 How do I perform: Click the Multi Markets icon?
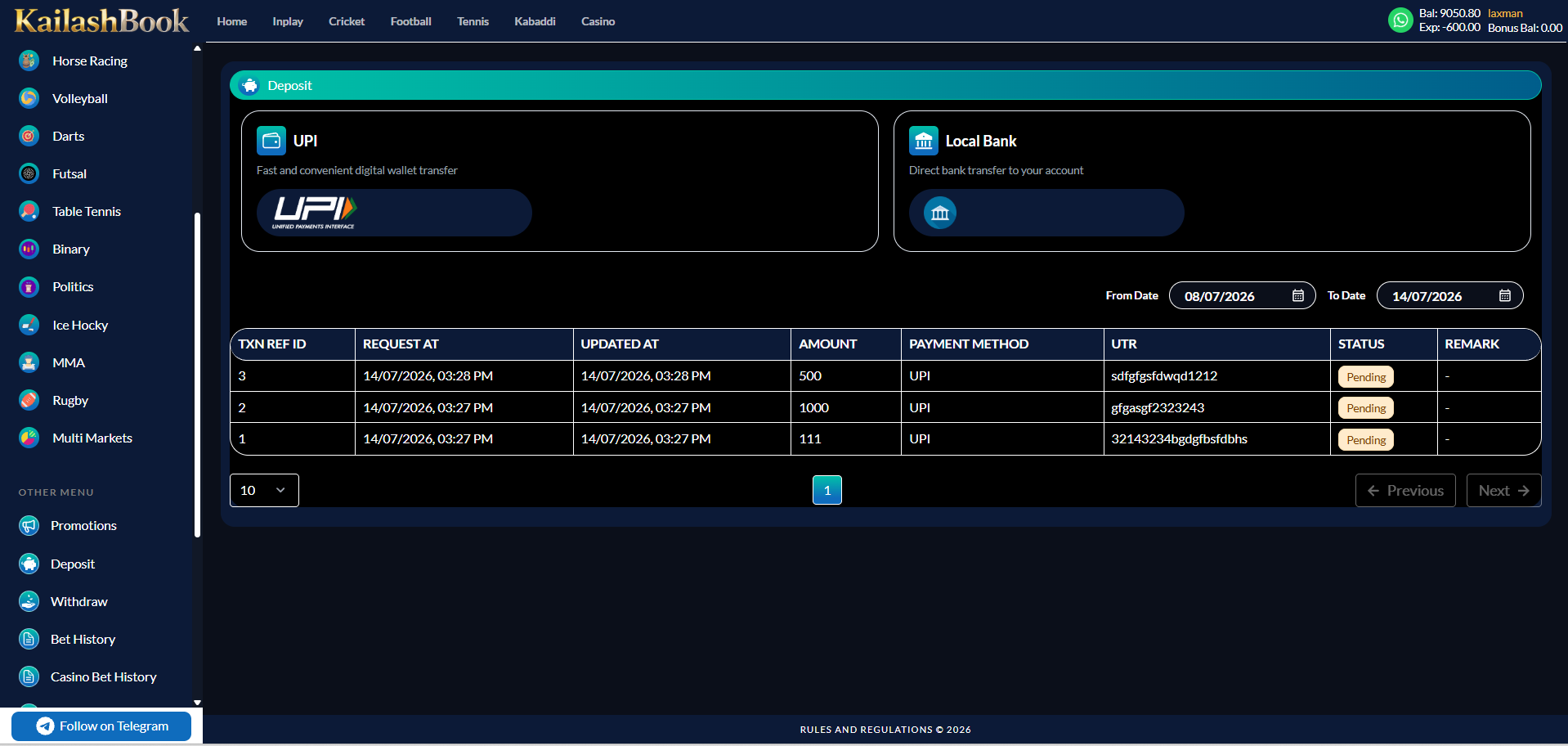[29, 438]
